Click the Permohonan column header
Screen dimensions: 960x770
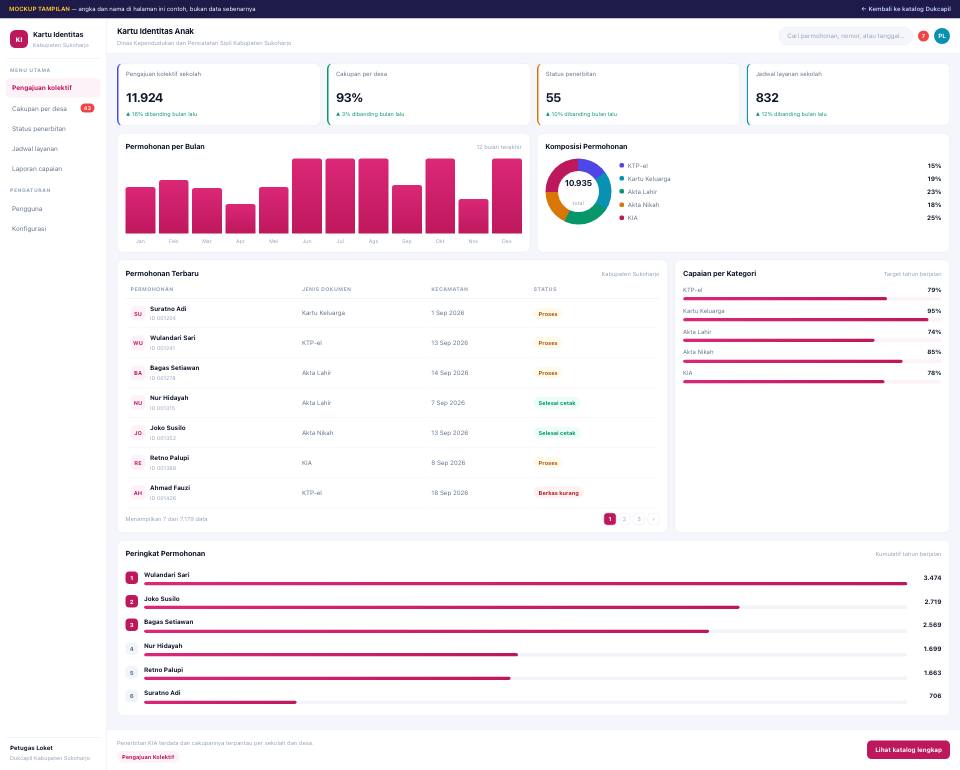coord(152,289)
